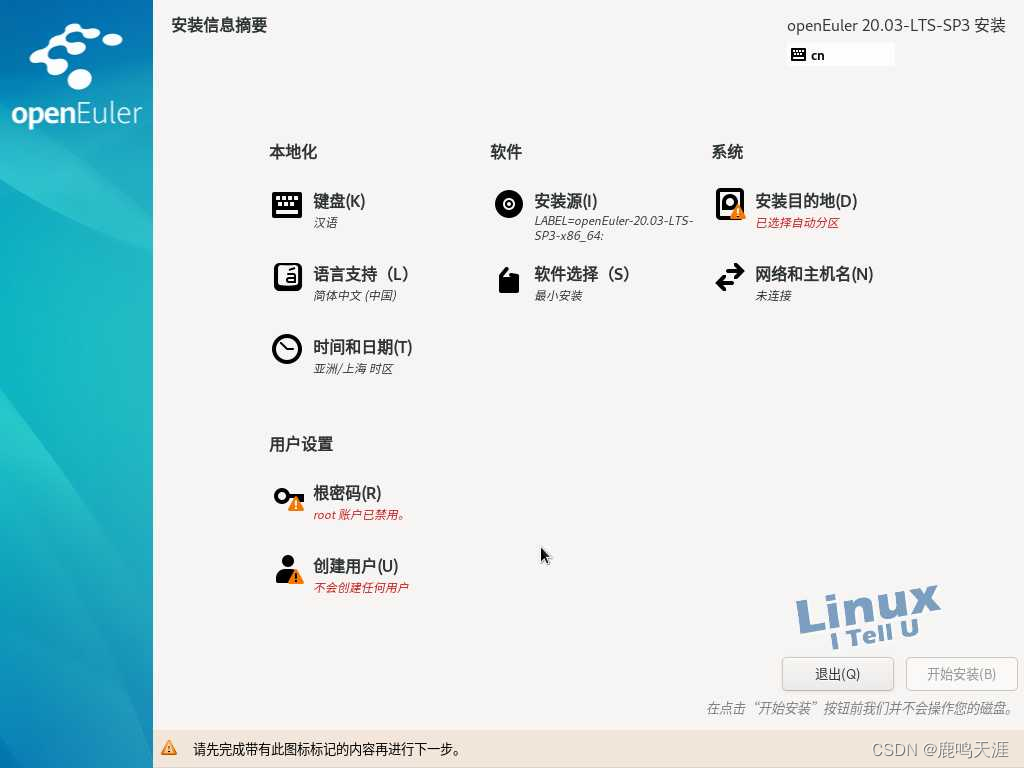Open 语言支持 (L) settings

[360, 274]
